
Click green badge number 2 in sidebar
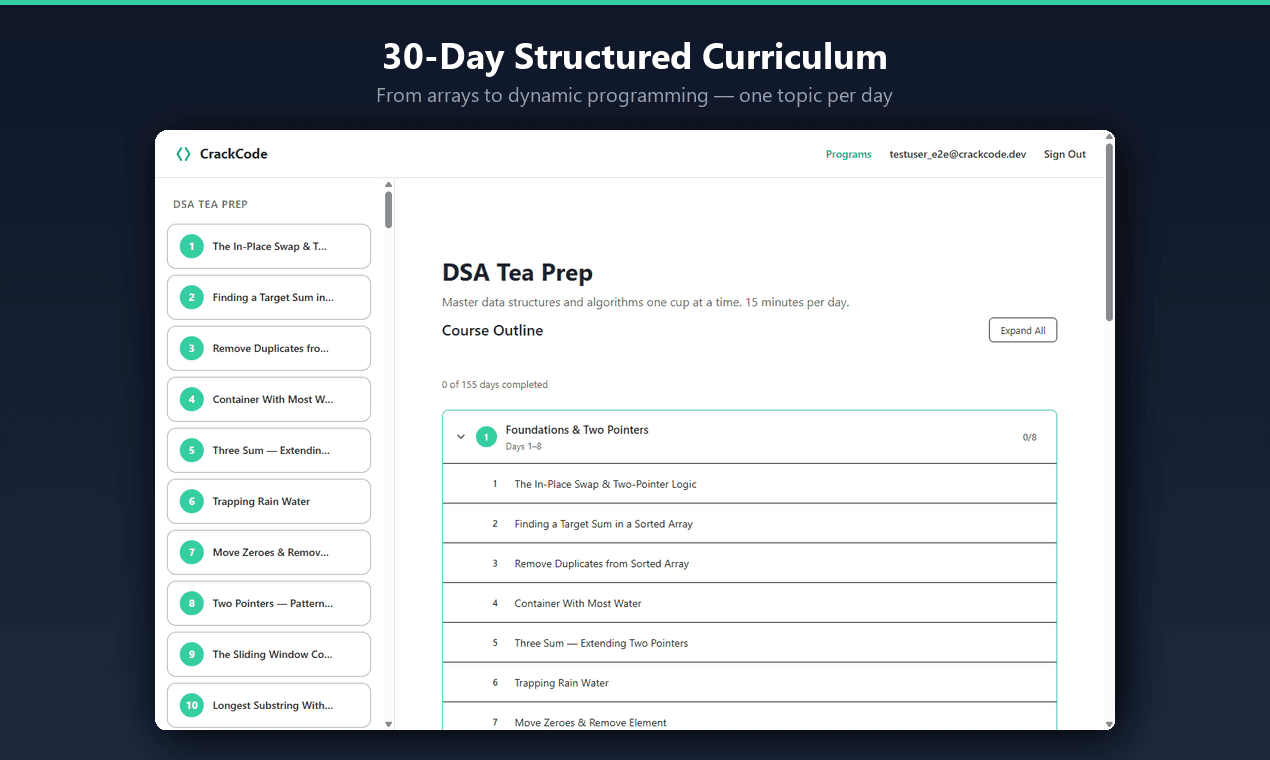point(192,297)
